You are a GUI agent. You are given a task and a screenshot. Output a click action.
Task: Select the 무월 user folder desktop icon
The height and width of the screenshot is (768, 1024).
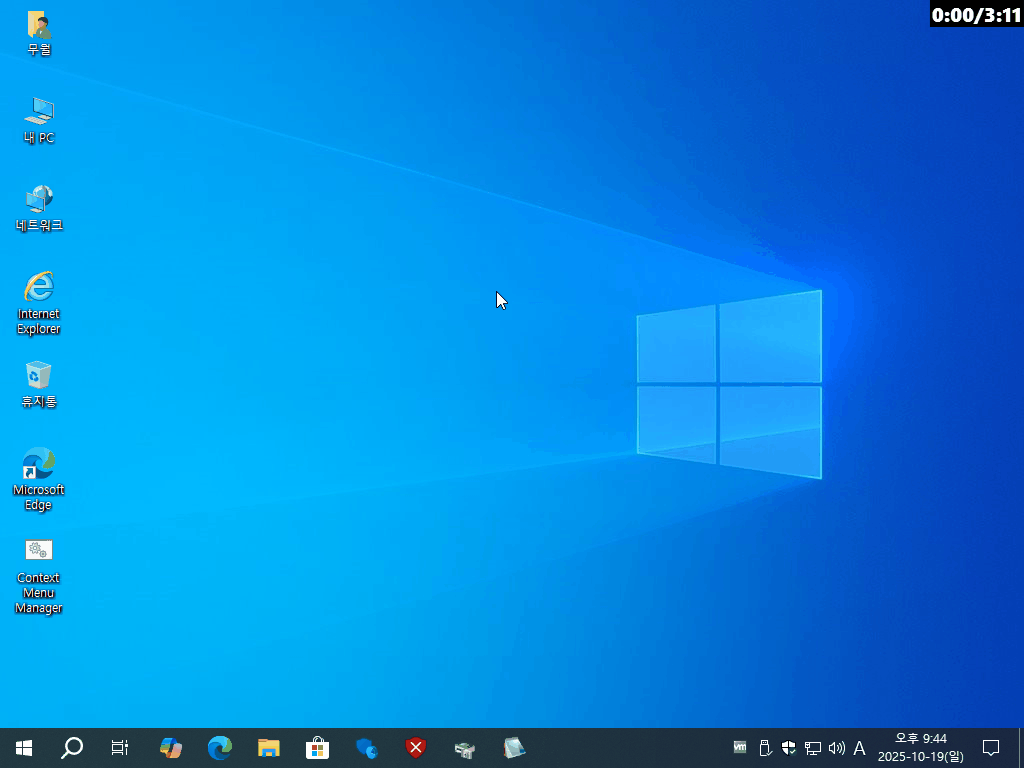tap(39, 33)
